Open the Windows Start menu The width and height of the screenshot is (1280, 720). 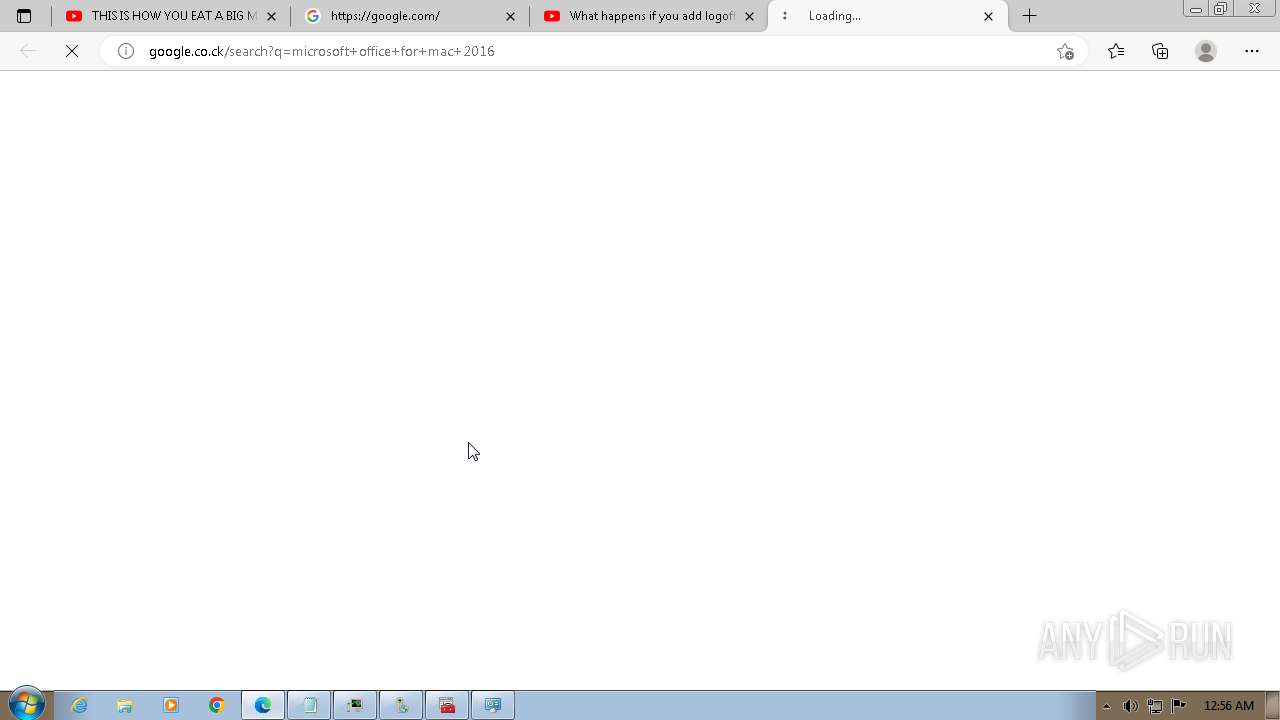click(x=27, y=705)
